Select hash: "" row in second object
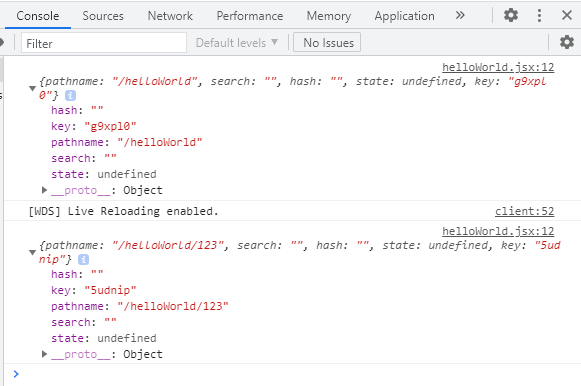The width and height of the screenshot is (581, 386). [77, 274]
